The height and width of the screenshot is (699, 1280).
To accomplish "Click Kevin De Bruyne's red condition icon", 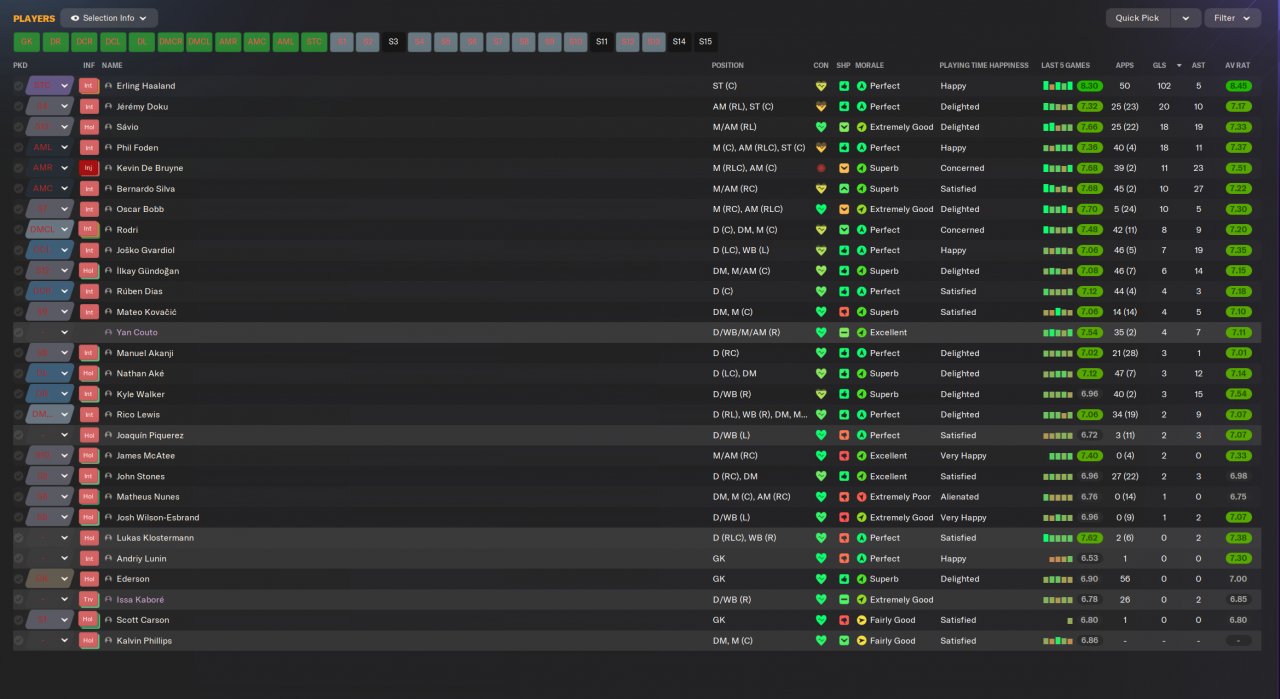I will pyautogui.click(x=821, y=168).
